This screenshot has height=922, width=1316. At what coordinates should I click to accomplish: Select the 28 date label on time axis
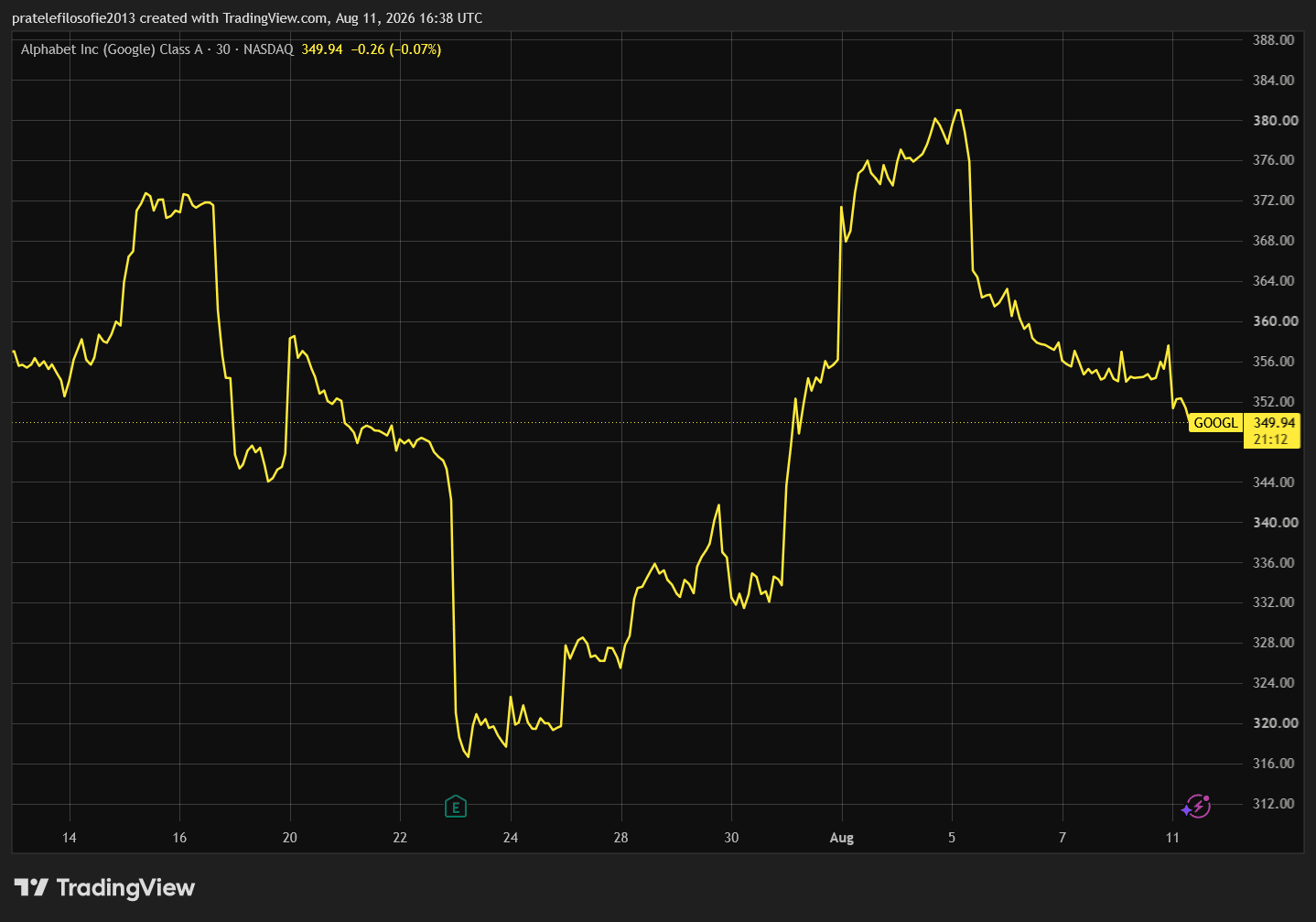click(x=621, y=838)
